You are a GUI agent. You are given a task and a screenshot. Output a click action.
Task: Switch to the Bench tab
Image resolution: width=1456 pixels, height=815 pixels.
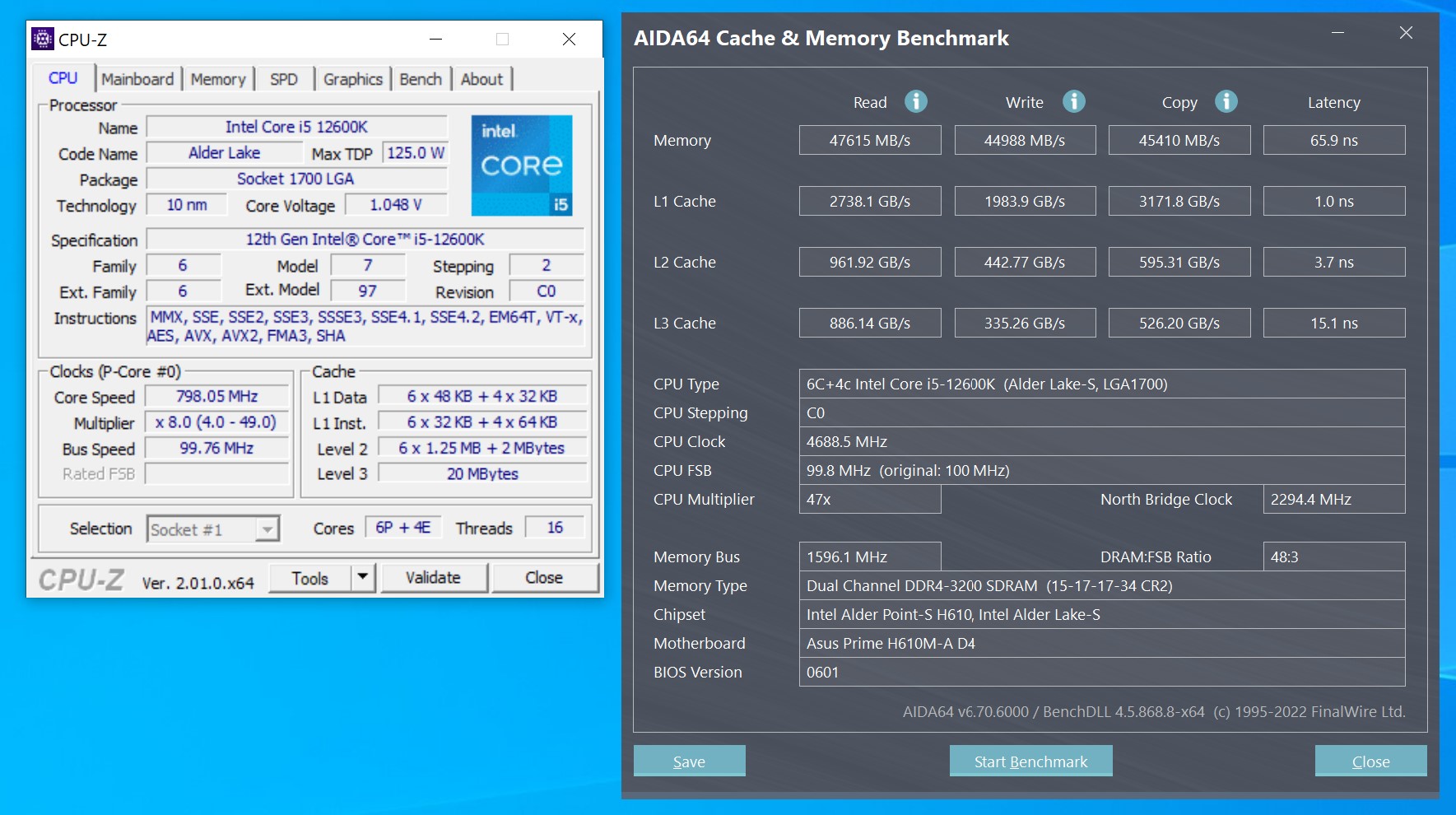coord(421,79)
